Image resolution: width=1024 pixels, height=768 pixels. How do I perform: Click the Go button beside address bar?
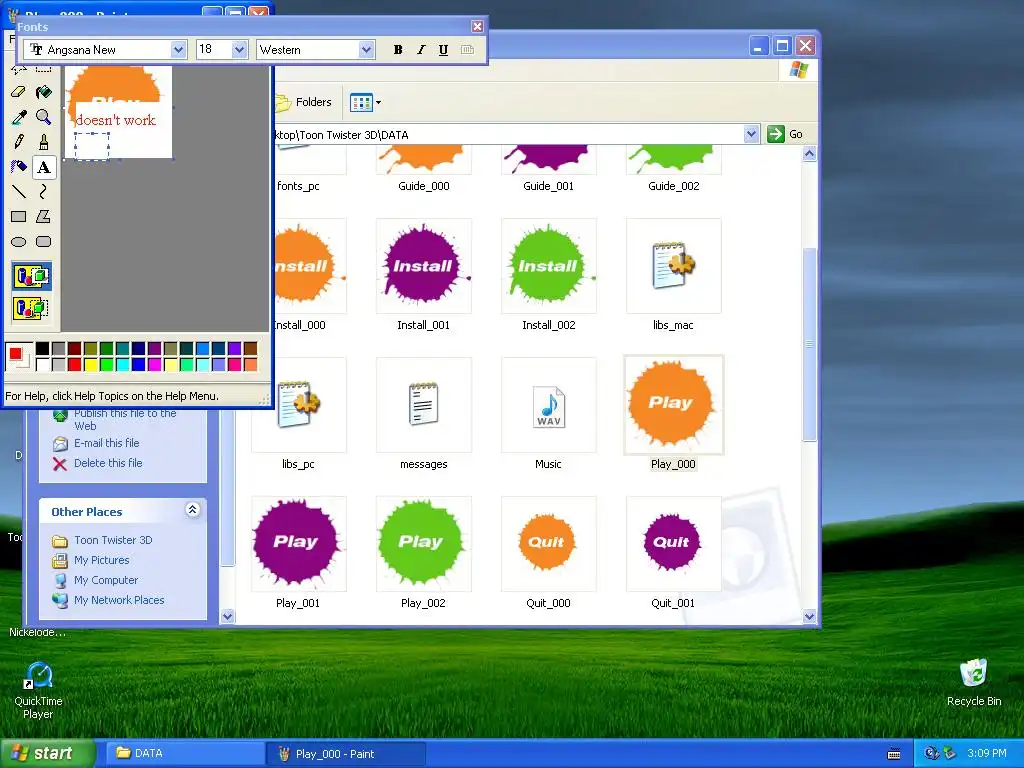point(785,134)
